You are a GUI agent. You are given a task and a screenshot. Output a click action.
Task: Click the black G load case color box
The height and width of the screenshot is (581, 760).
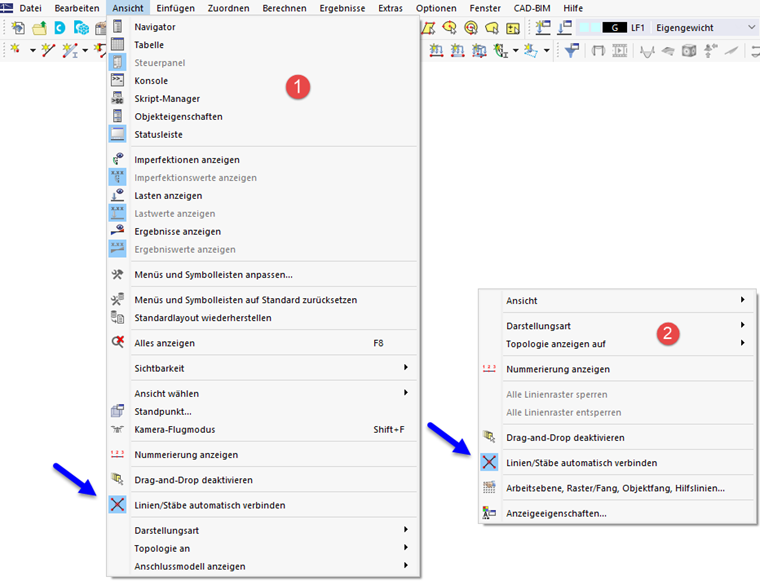click(x=614, y=28)
